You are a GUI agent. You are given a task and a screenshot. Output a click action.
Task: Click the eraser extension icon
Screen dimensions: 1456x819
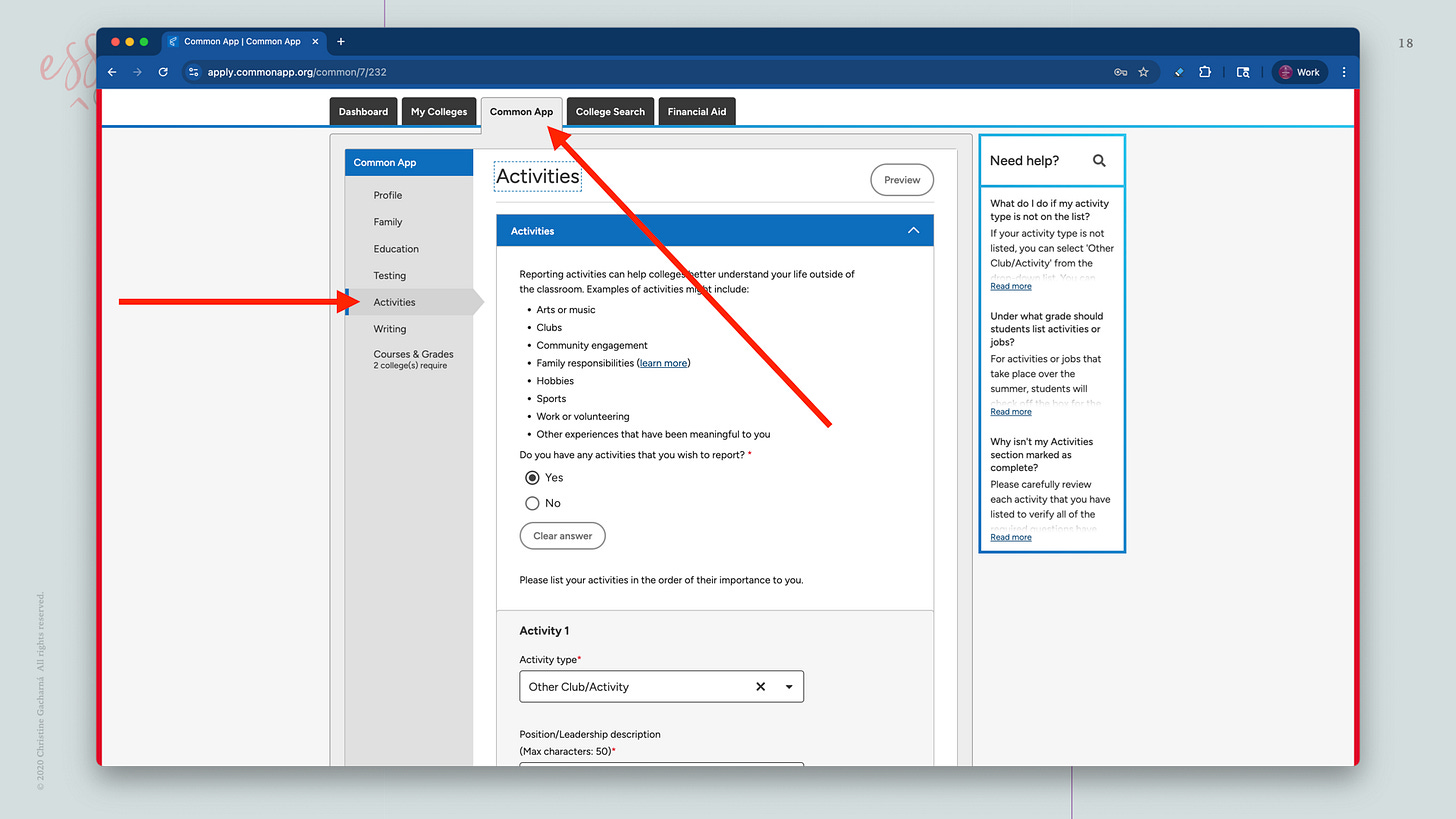tap(1179, 72)
